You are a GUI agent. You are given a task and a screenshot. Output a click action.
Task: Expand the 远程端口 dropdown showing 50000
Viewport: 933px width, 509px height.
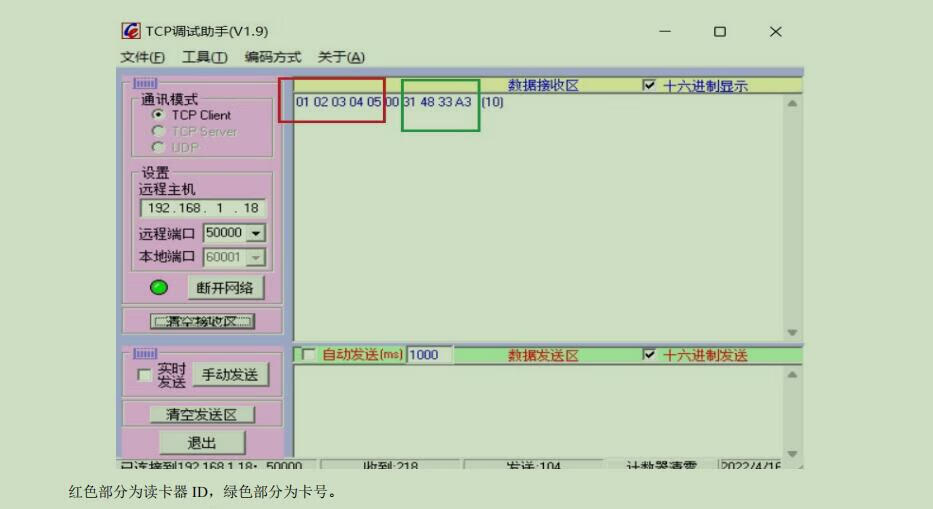click(x=256, y=233)
